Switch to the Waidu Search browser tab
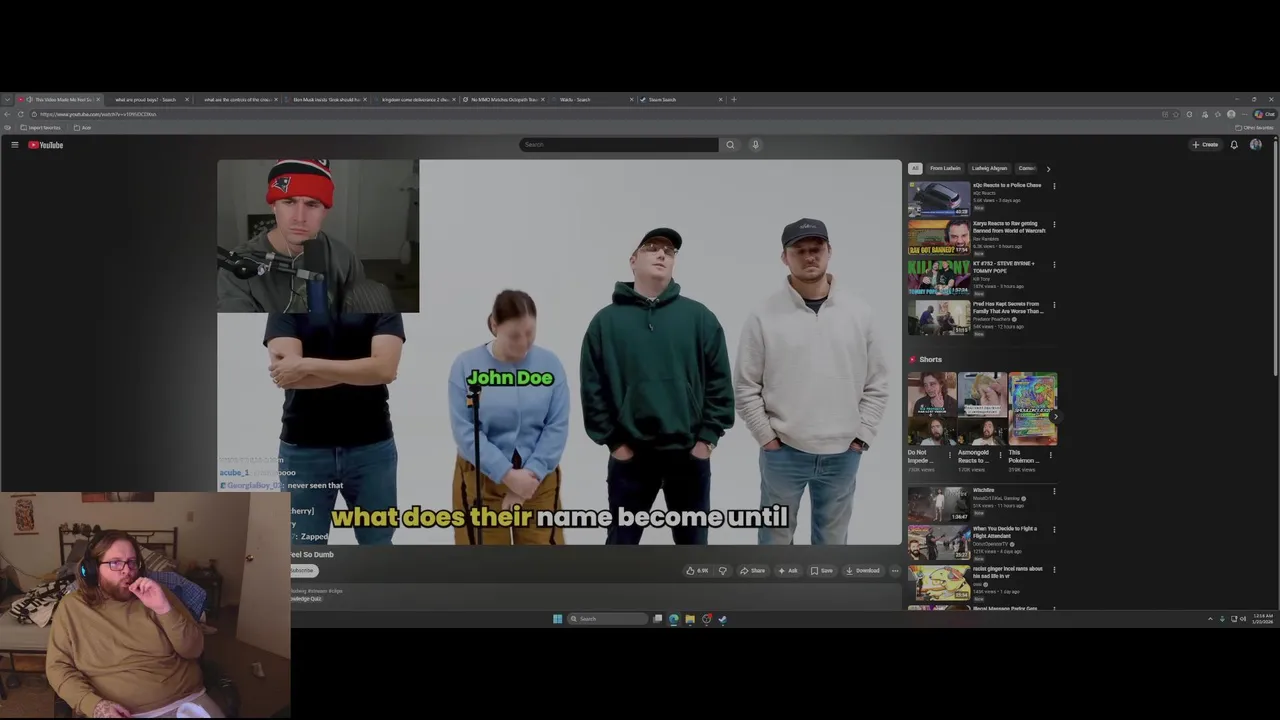The width and height of the screenshot is (1280, 720). 592,100
